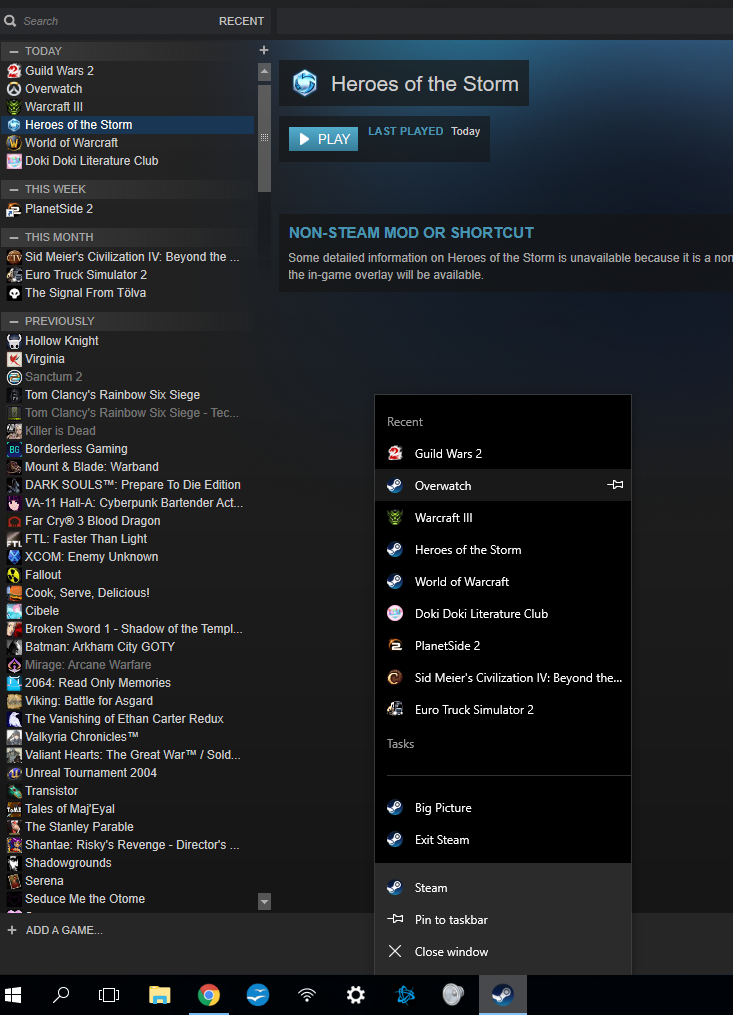The width and height of the screenshot is (733, 1015).
Task: Click the World of Warcraft icon in library
Action: (x=14, y=142)
